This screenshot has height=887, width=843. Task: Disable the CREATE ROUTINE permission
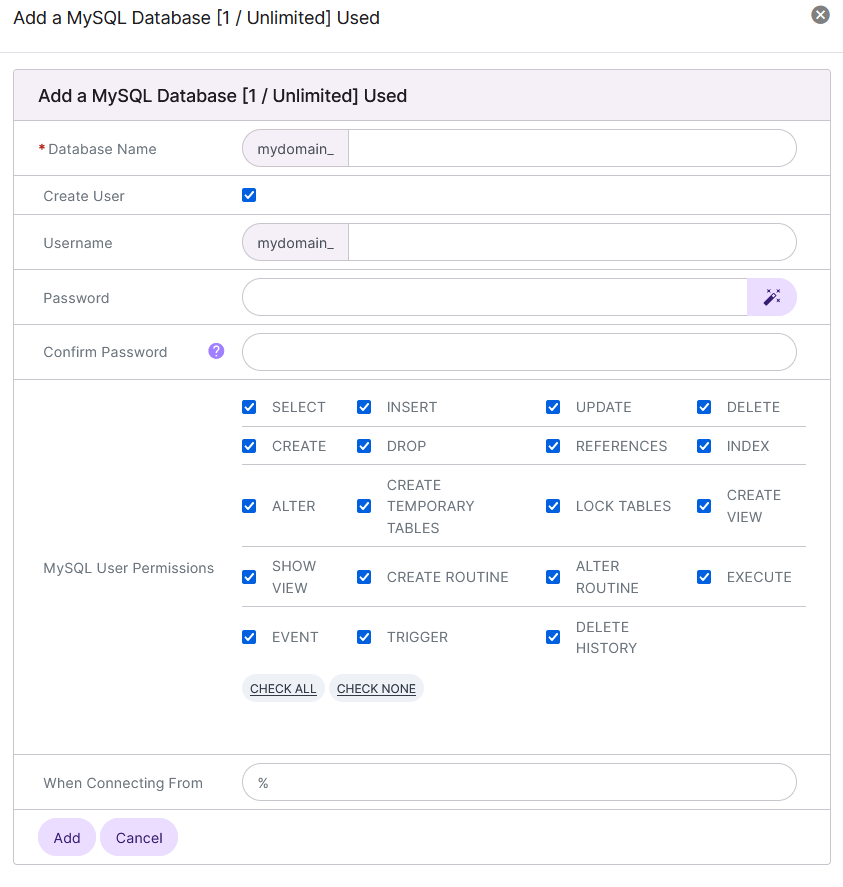point(363,577)
